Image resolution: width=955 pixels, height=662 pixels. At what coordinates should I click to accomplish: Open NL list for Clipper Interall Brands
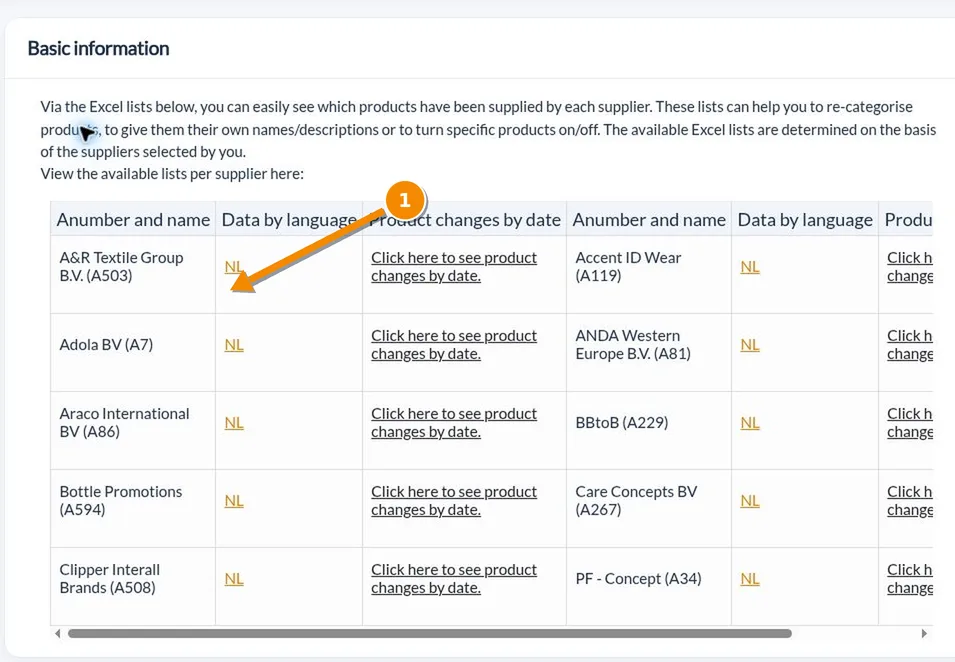pyautogui.click(x=234, y=579)
